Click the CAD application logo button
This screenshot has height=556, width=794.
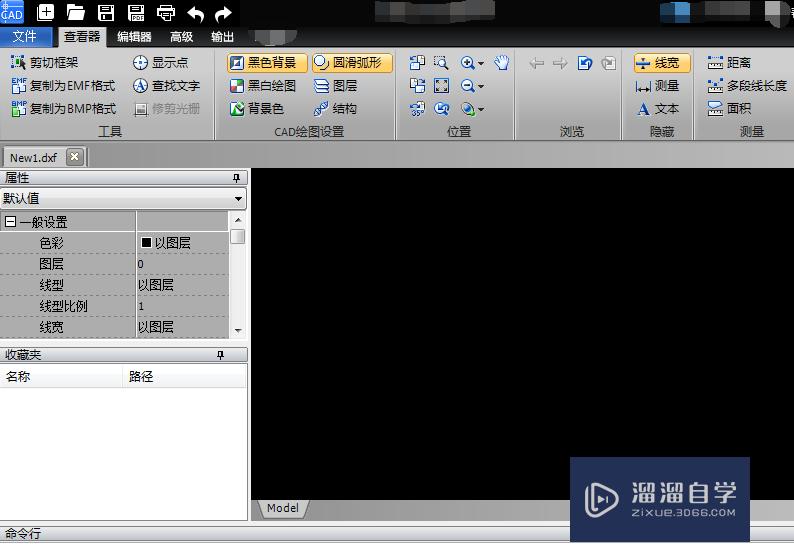(12, 12)
